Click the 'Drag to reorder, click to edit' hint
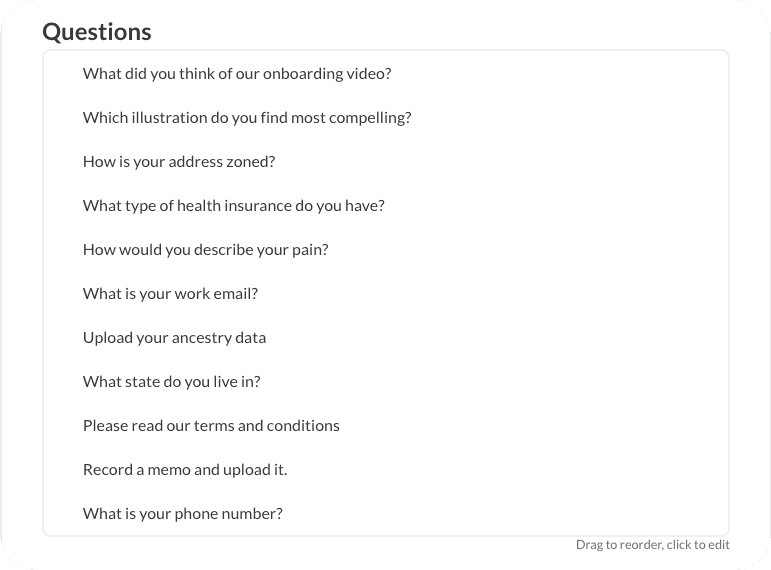Viewport: 771px width, 570px height. (652, 545)
